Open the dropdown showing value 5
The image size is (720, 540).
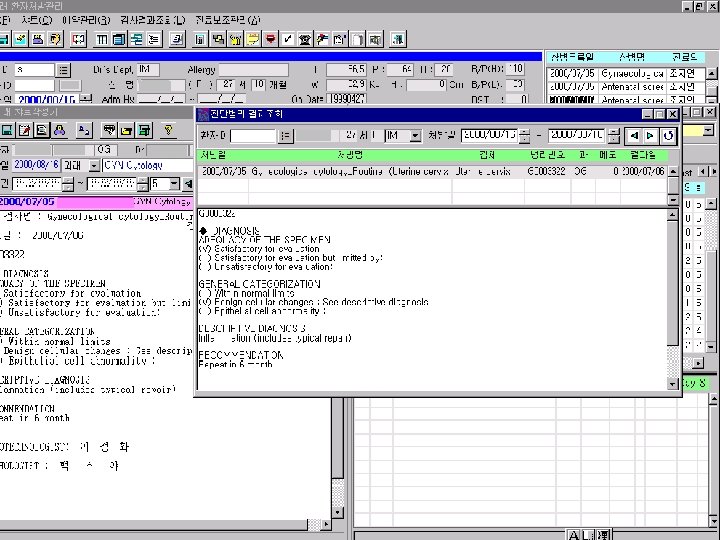[x=174, y=184]
